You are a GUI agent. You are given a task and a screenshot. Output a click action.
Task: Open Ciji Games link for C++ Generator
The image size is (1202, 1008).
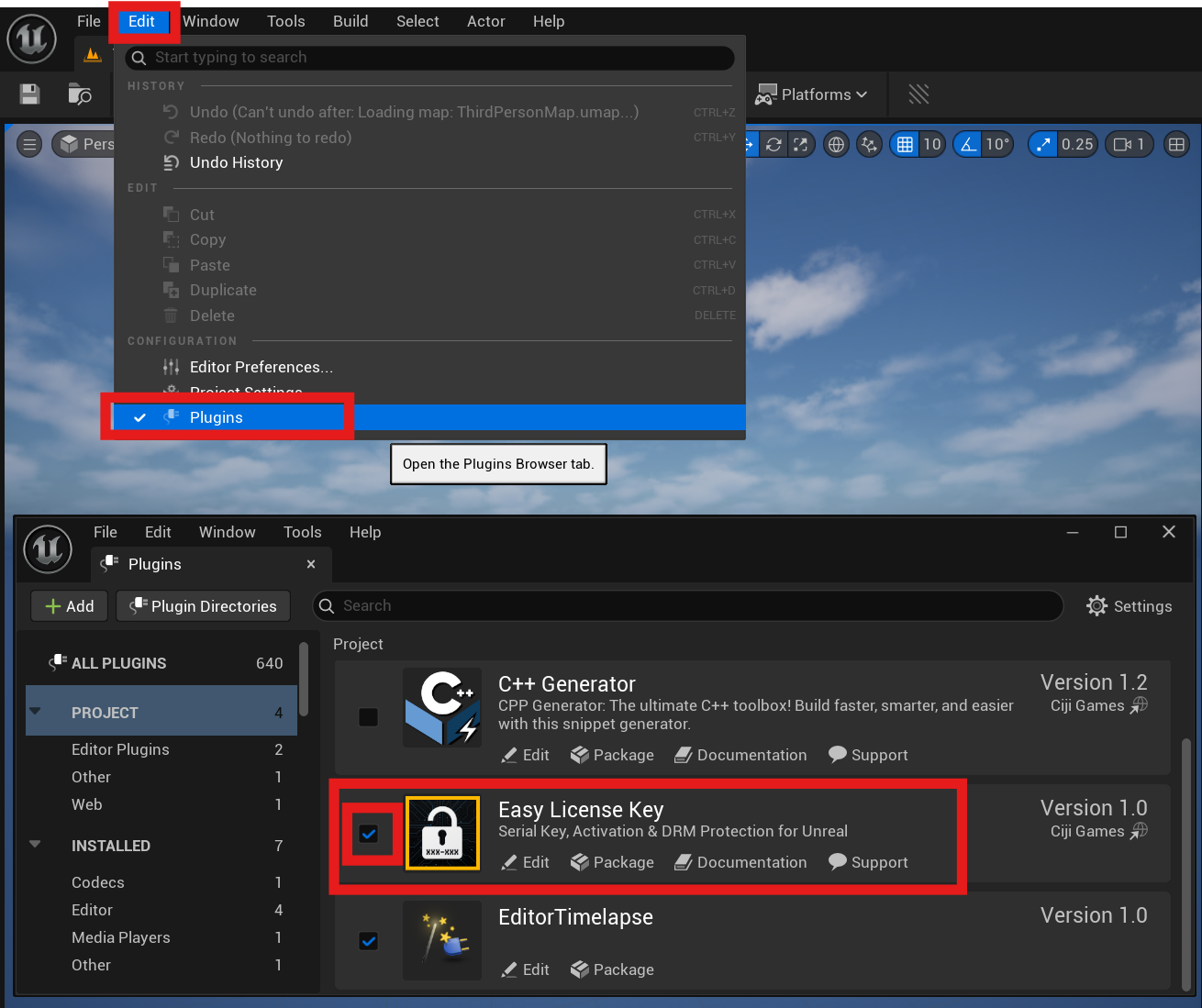[x=1098, y=705]
